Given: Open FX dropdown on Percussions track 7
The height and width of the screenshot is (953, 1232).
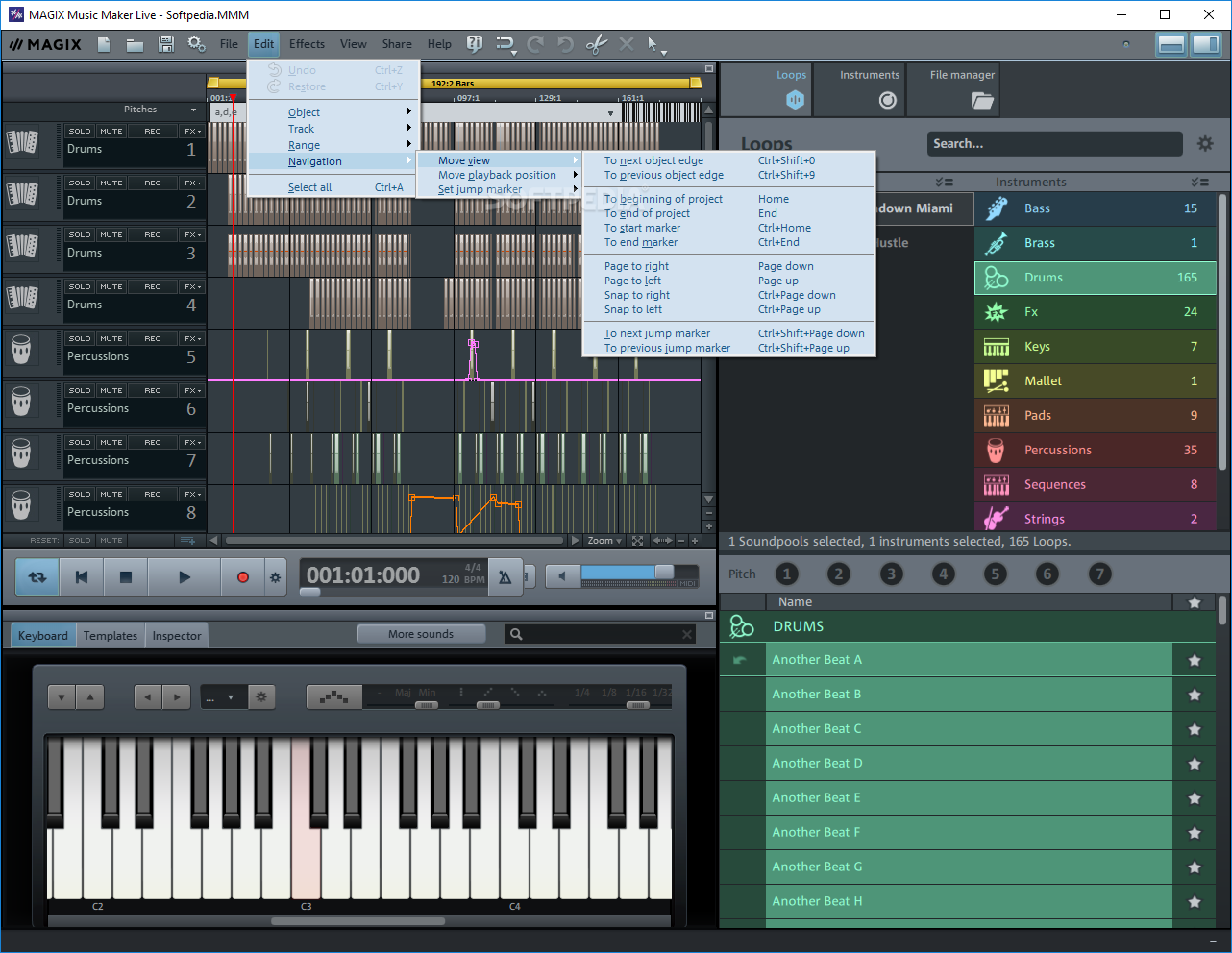Looking at the screenshot, I should pos(192,443).
